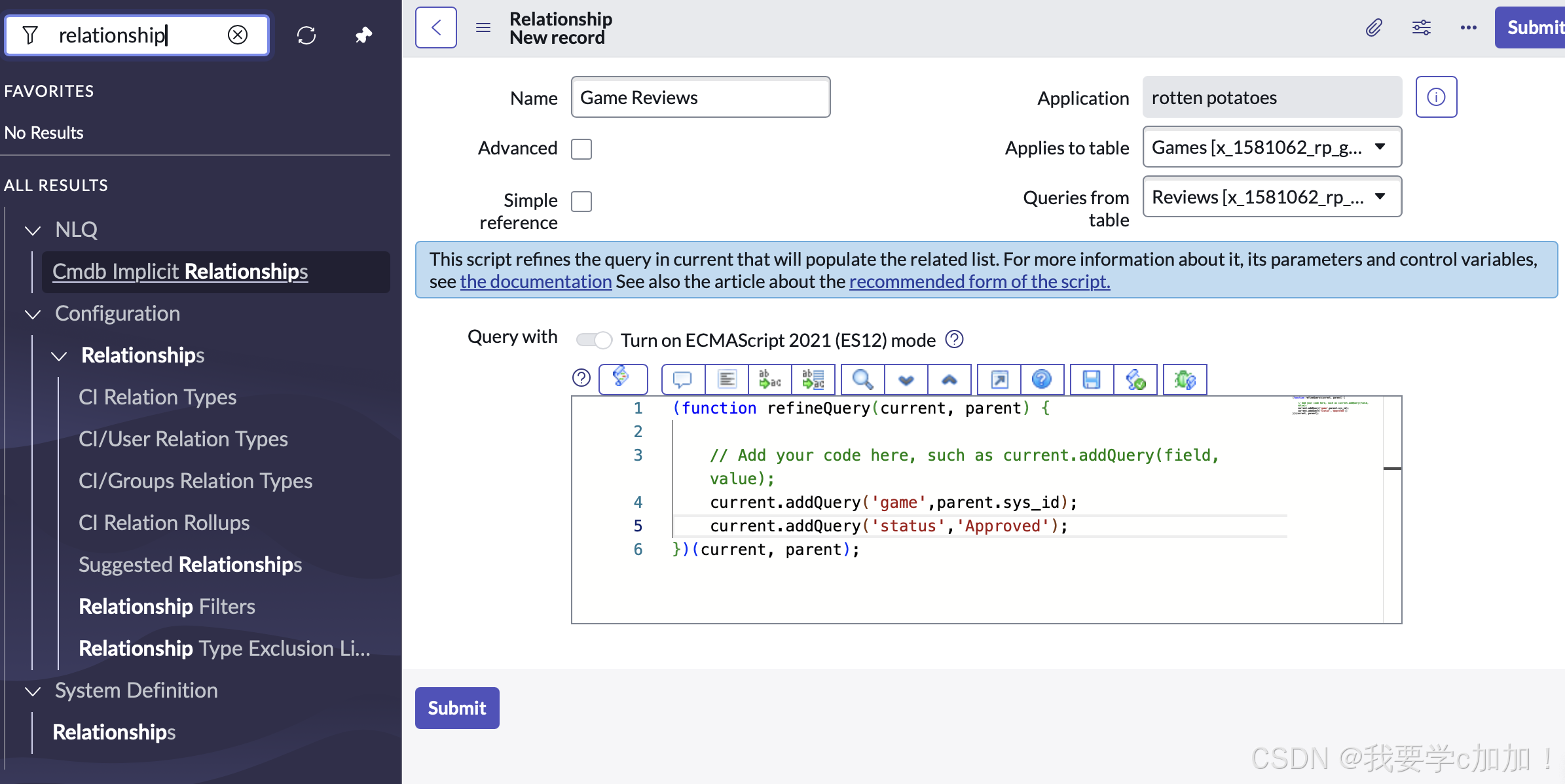This screenshot has width=1565, height=784.
Task: Click the save icon in script toolbar
Action: tap(1091, 380)
